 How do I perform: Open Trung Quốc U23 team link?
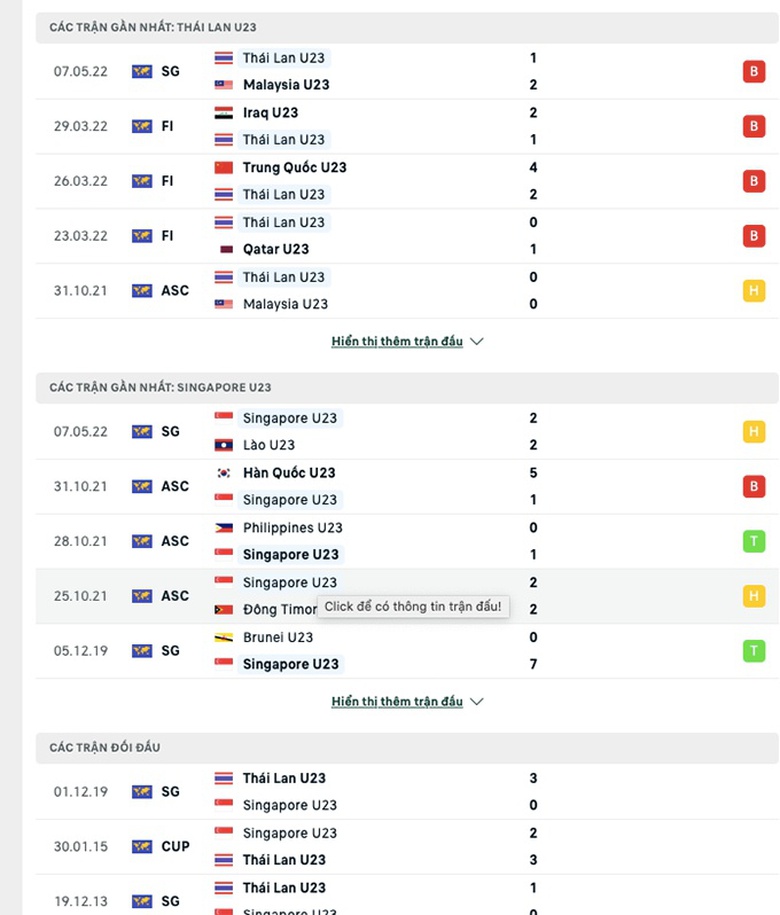(294, 168)
